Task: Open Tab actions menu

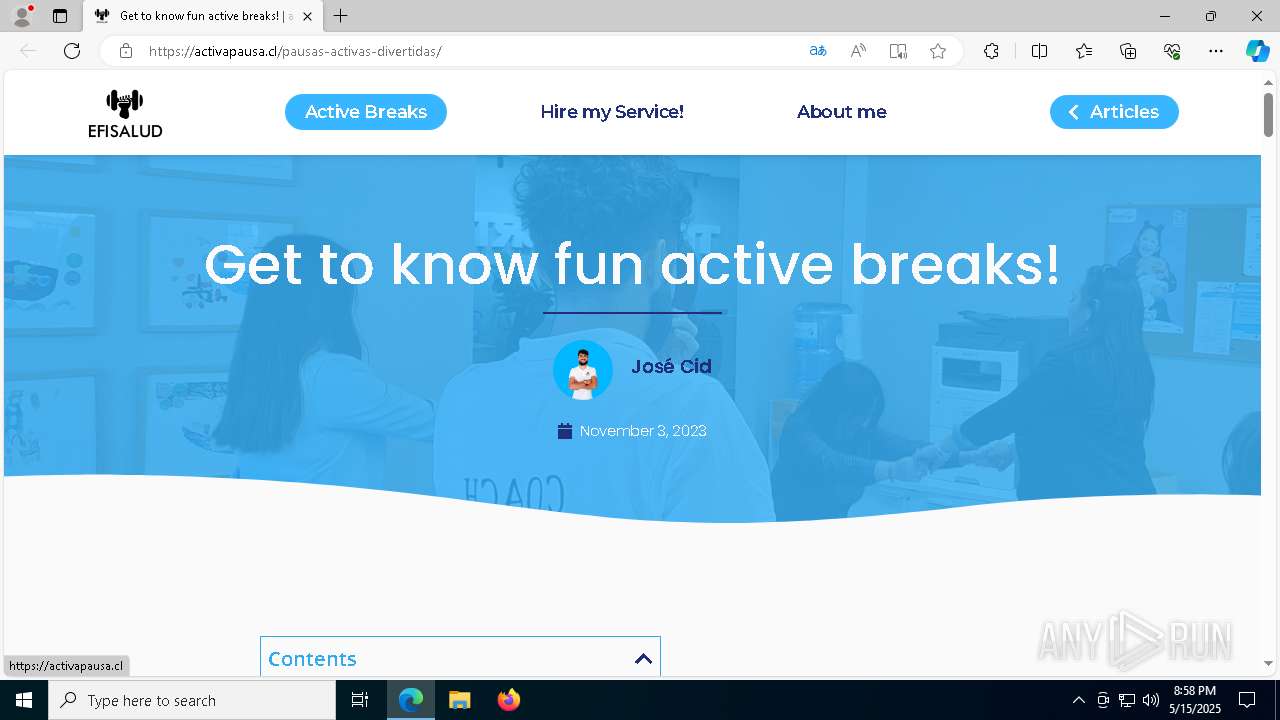Action: (x=60, y=16)
